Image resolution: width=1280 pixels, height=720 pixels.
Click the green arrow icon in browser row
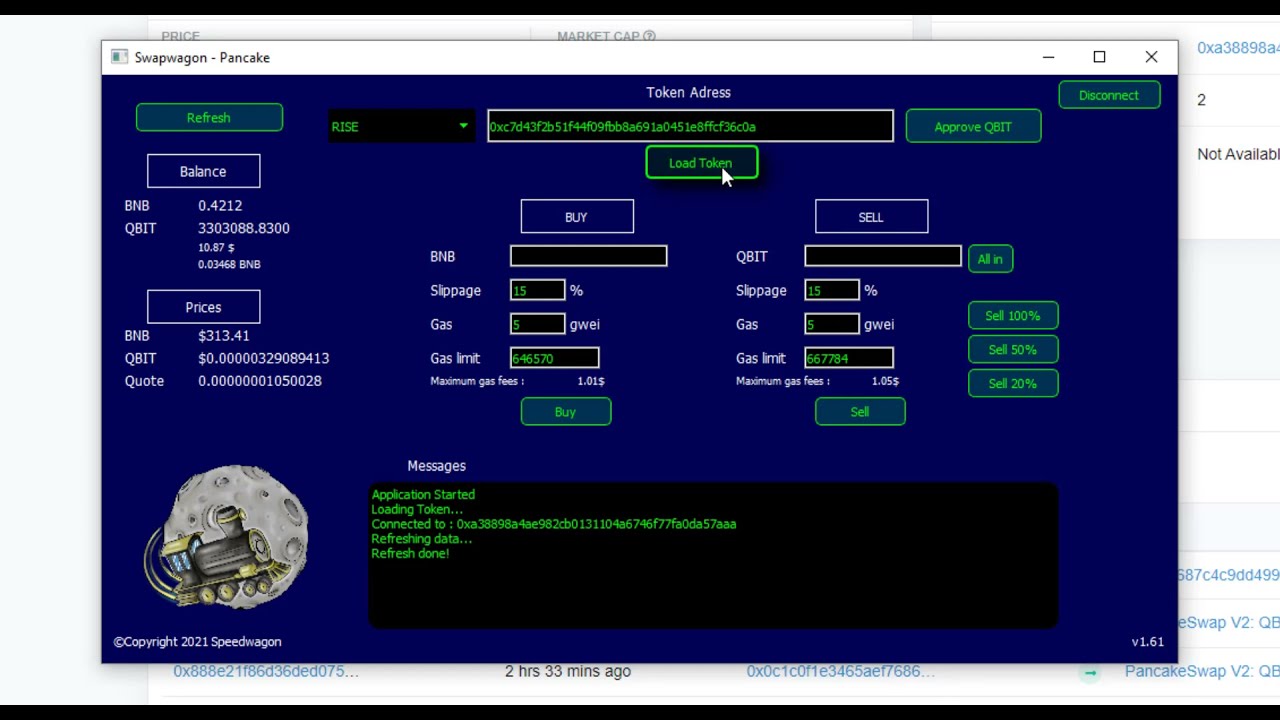point(1090,673)
